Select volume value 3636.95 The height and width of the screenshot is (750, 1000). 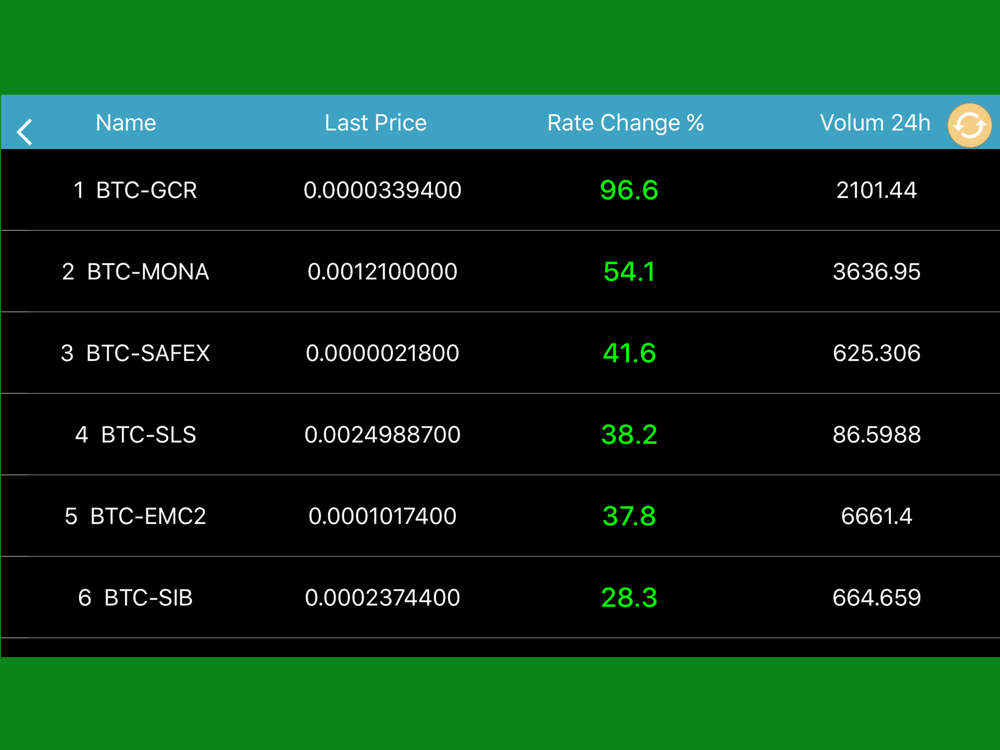pos(876,272)
